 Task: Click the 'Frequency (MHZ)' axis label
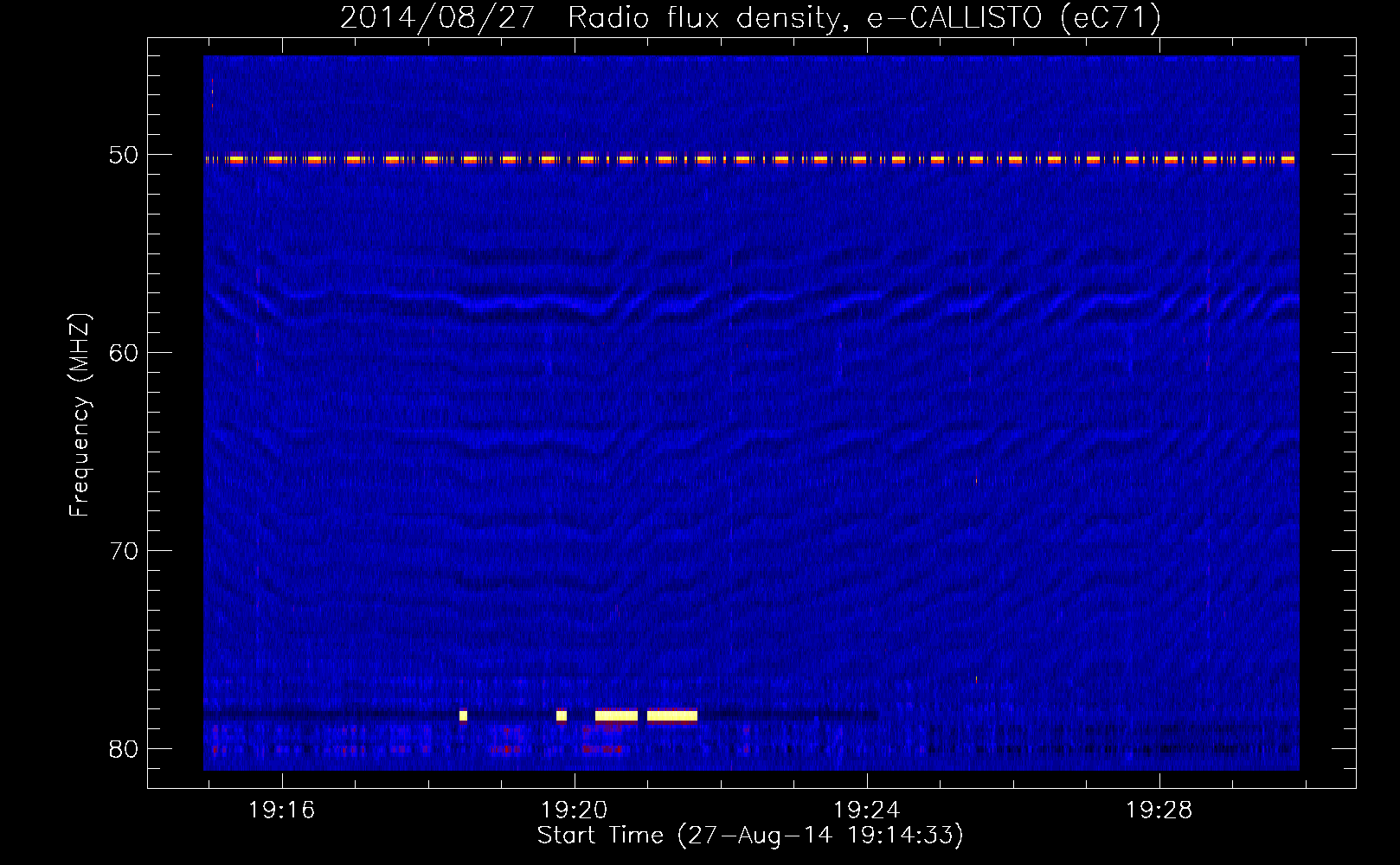pos(80,414)
